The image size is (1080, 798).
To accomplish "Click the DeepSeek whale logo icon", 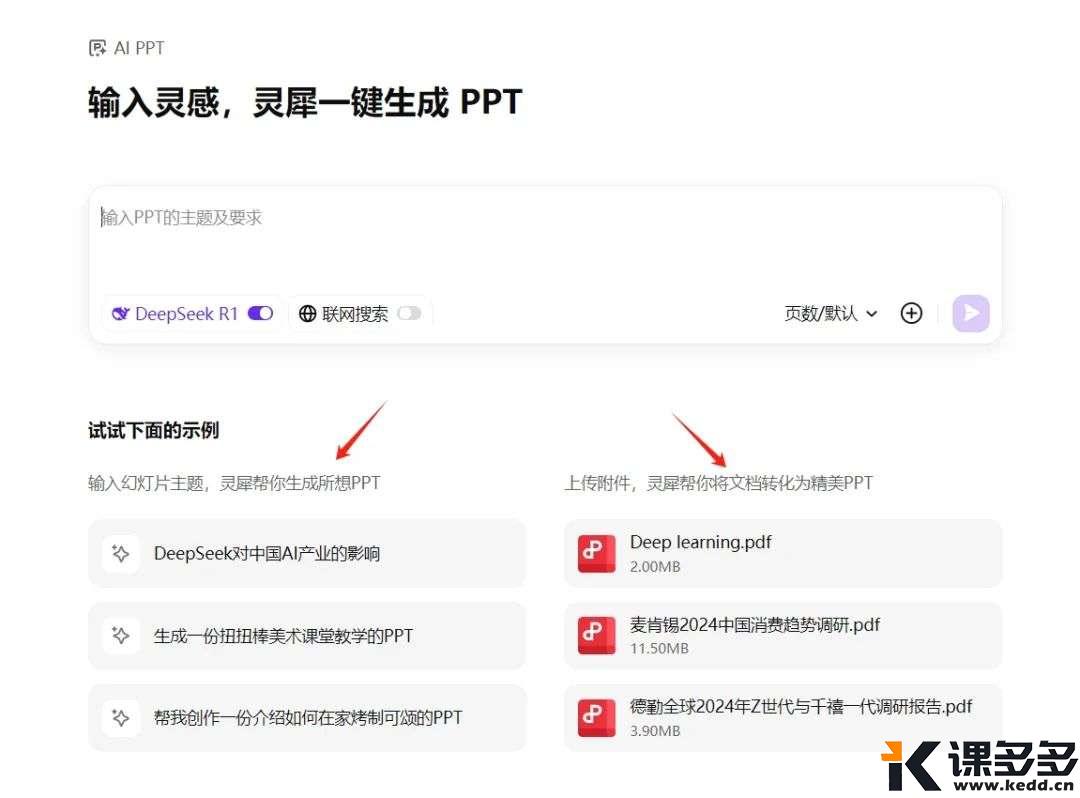I will point(121,314).
